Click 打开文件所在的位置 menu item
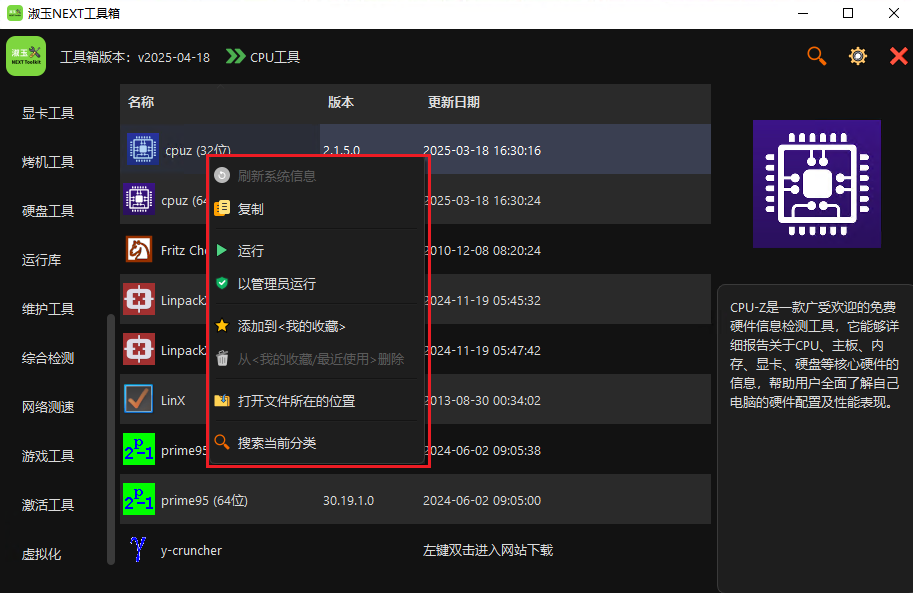The width and height of the screenshot is (913, 593). tap(296, 401)
